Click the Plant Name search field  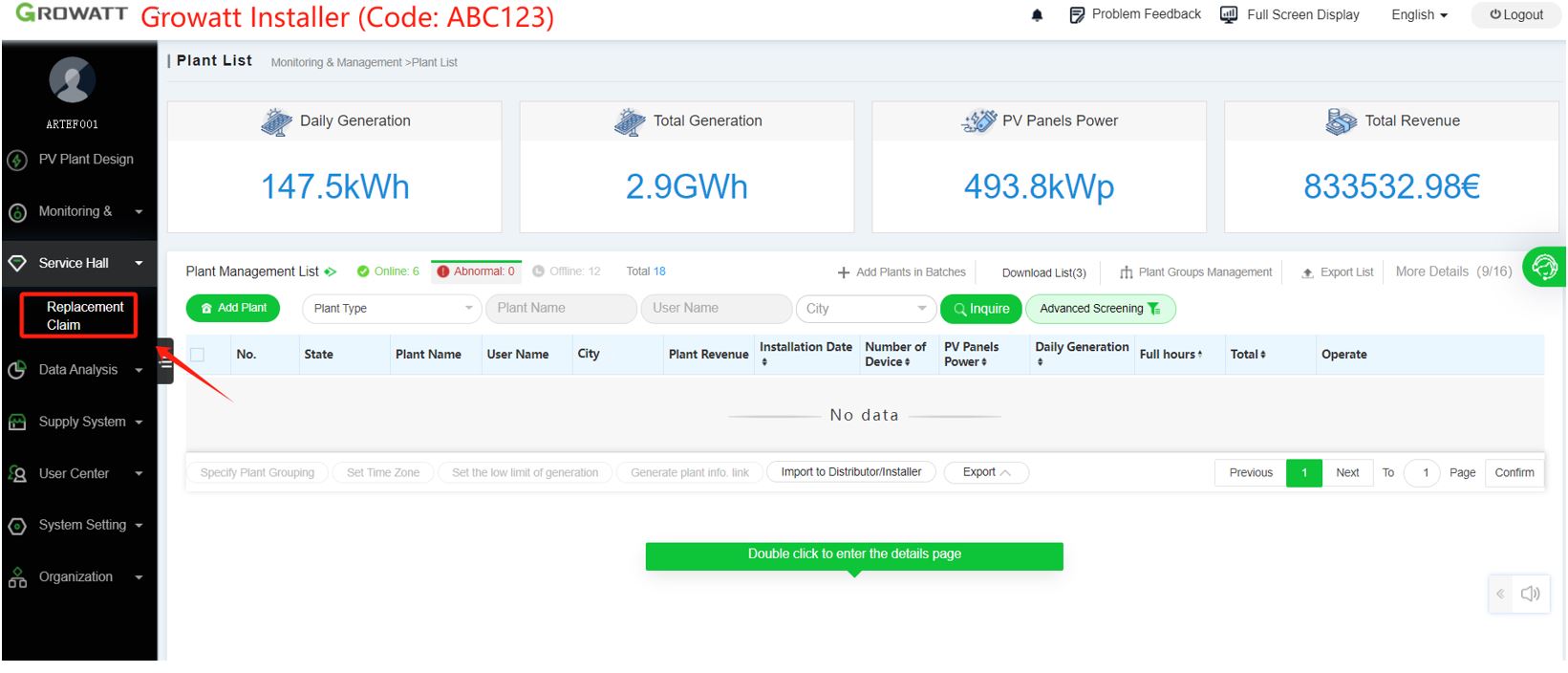[x=561, y=309]
